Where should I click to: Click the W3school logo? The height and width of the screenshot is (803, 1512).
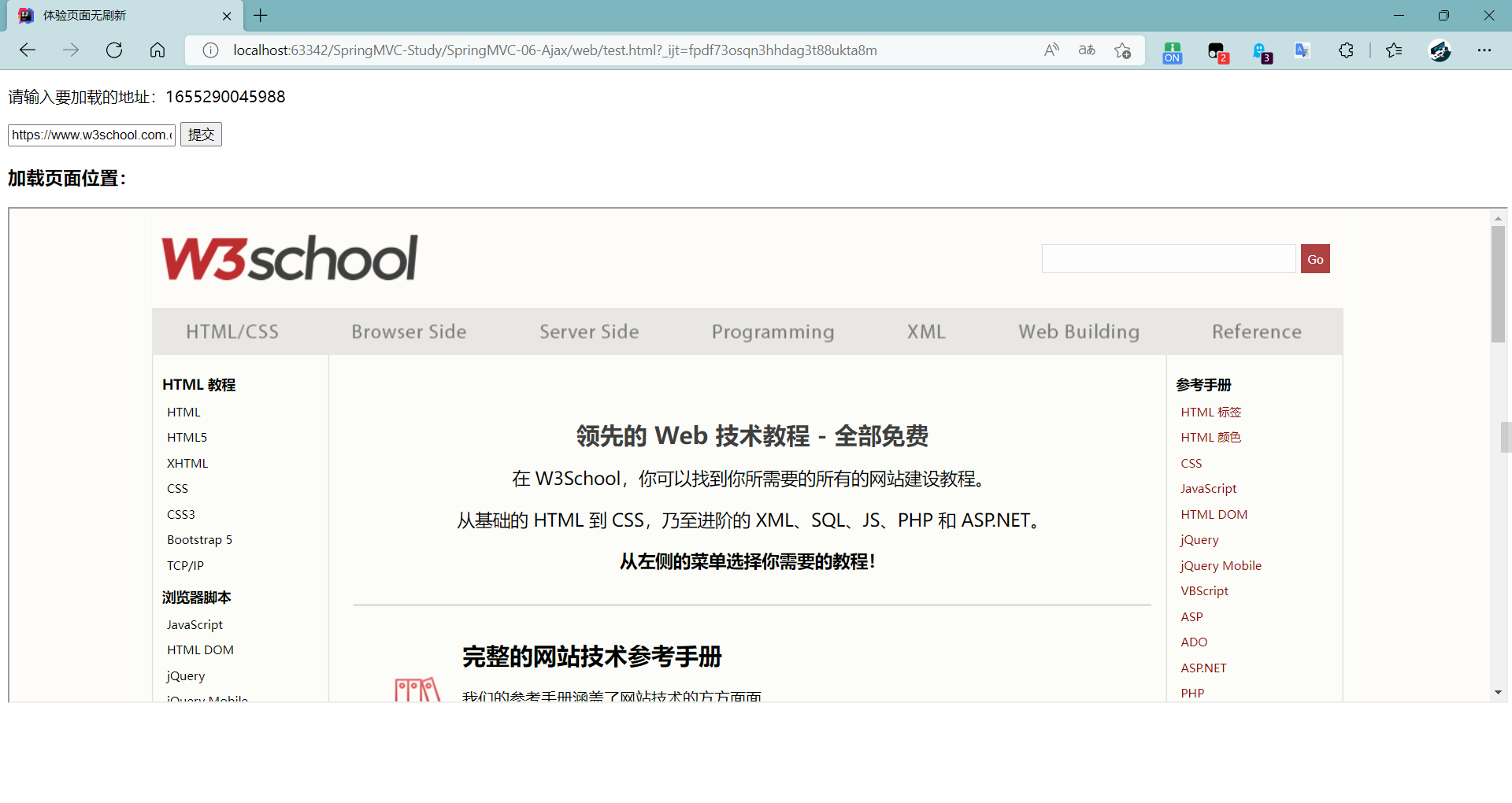click(x=290, y=258)
